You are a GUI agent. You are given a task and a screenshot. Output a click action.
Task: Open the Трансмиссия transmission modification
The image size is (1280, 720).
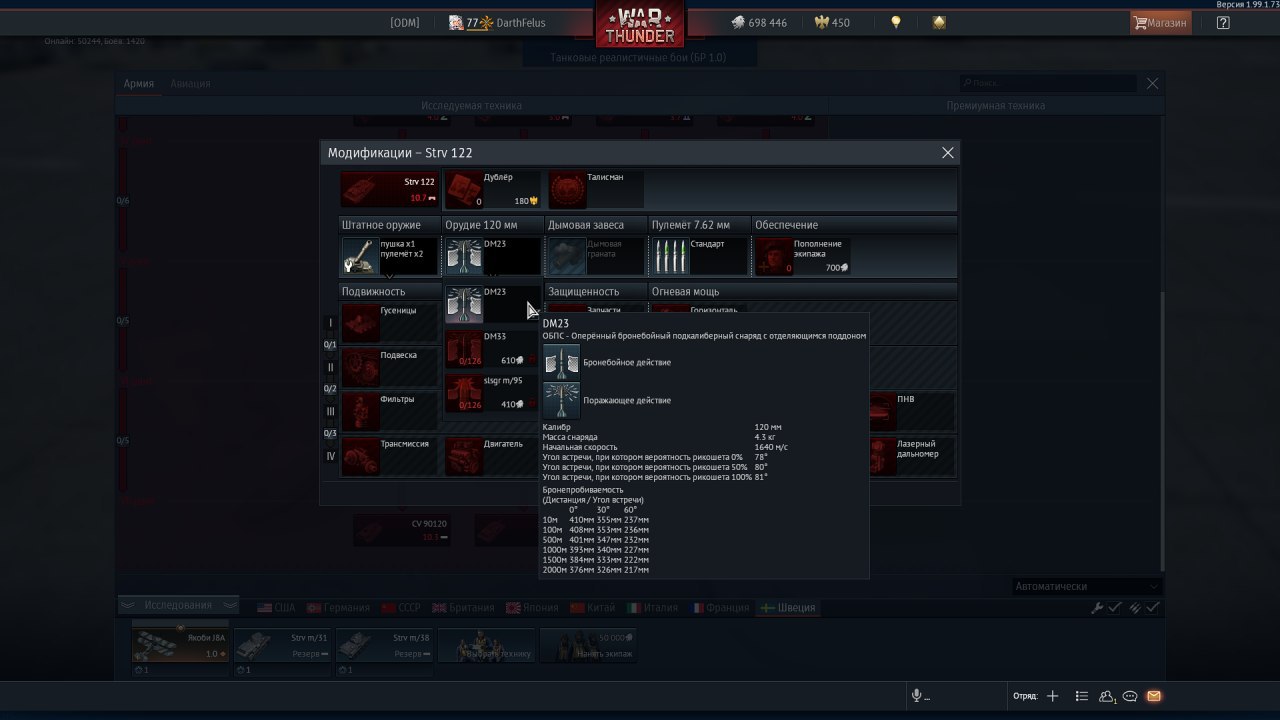pyautogui.click(x=389, y=456)
